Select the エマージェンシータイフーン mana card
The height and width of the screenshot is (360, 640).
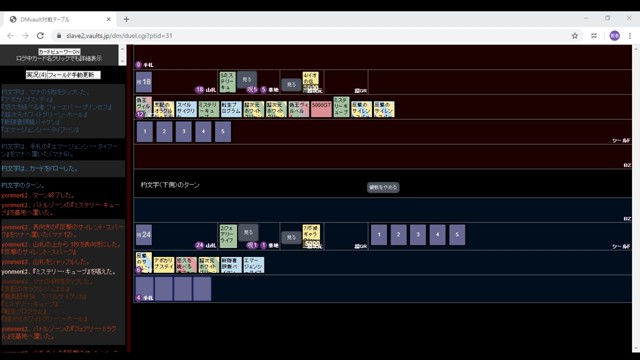click(253, 265)
